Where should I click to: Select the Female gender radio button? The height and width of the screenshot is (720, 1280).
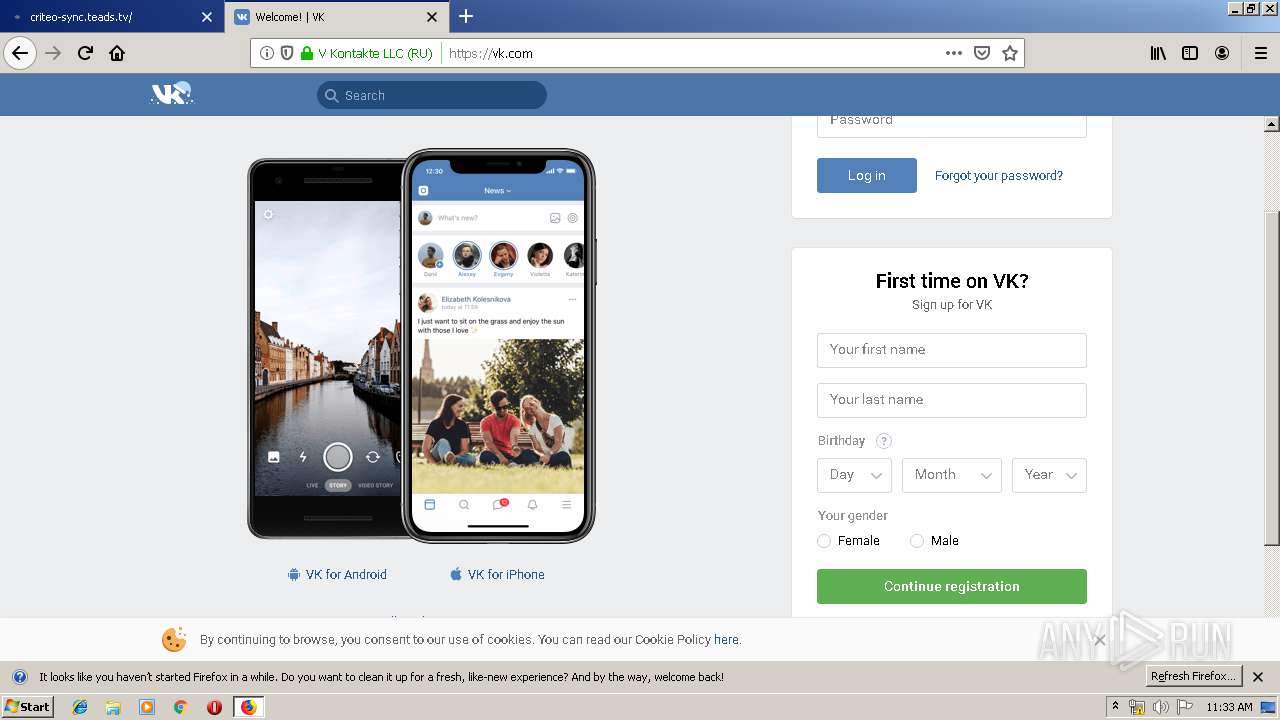click(824, 541)
